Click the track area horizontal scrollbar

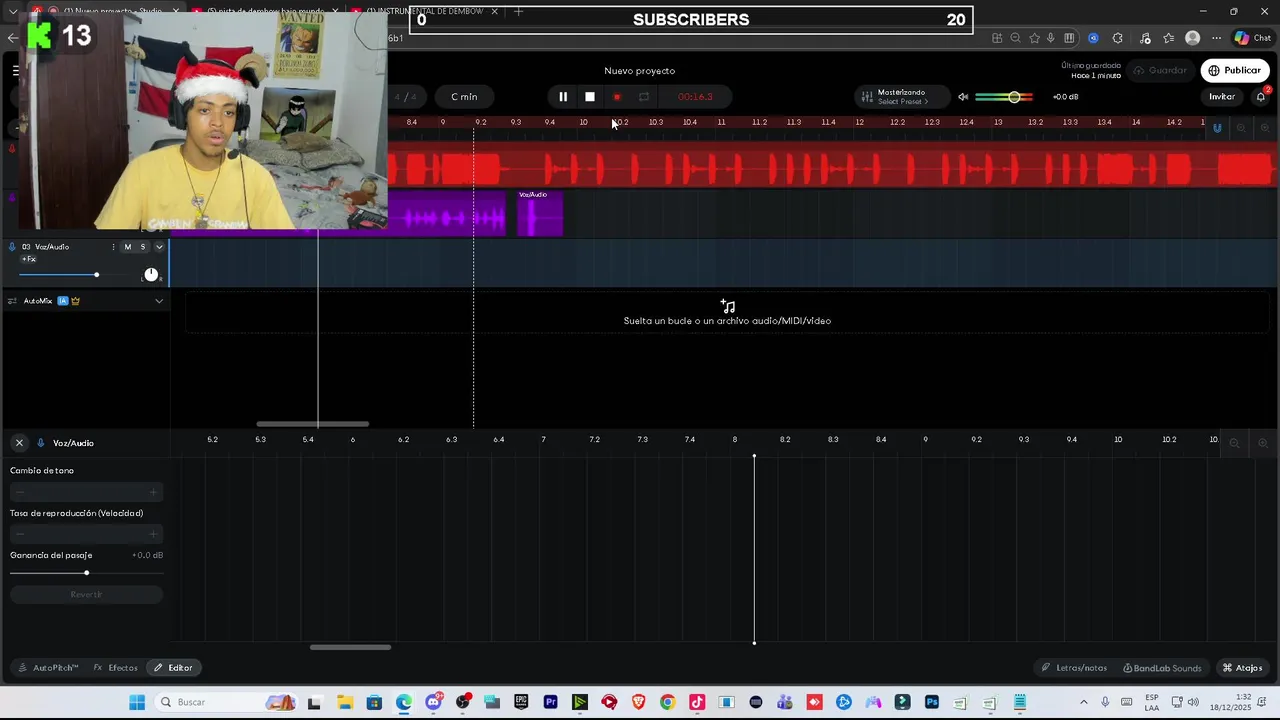coord(312,424)
